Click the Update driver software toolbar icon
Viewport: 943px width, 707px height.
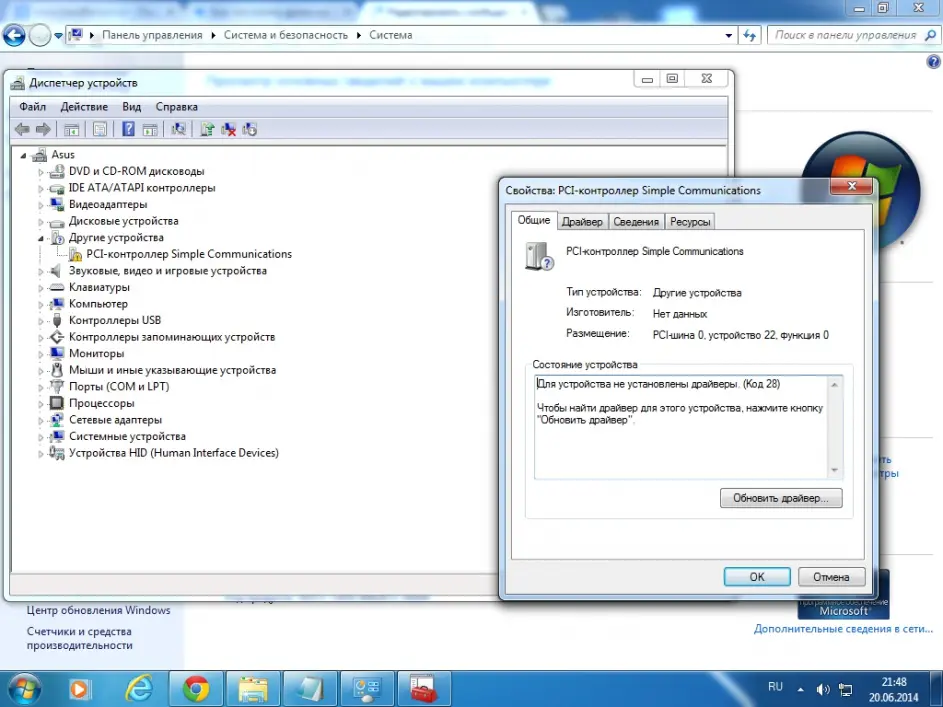207,129
